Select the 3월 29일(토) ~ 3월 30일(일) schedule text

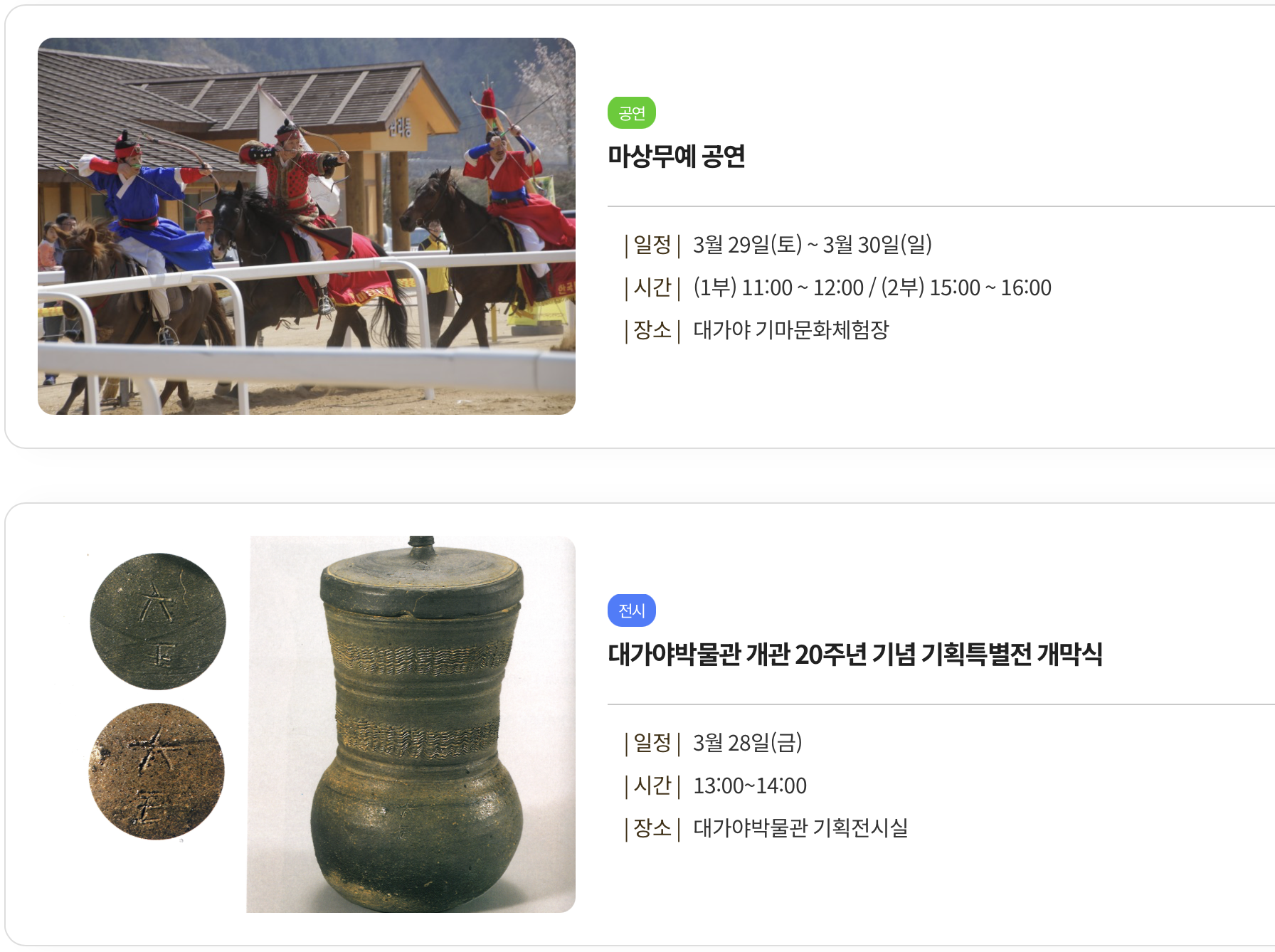(x=812, y=245)
